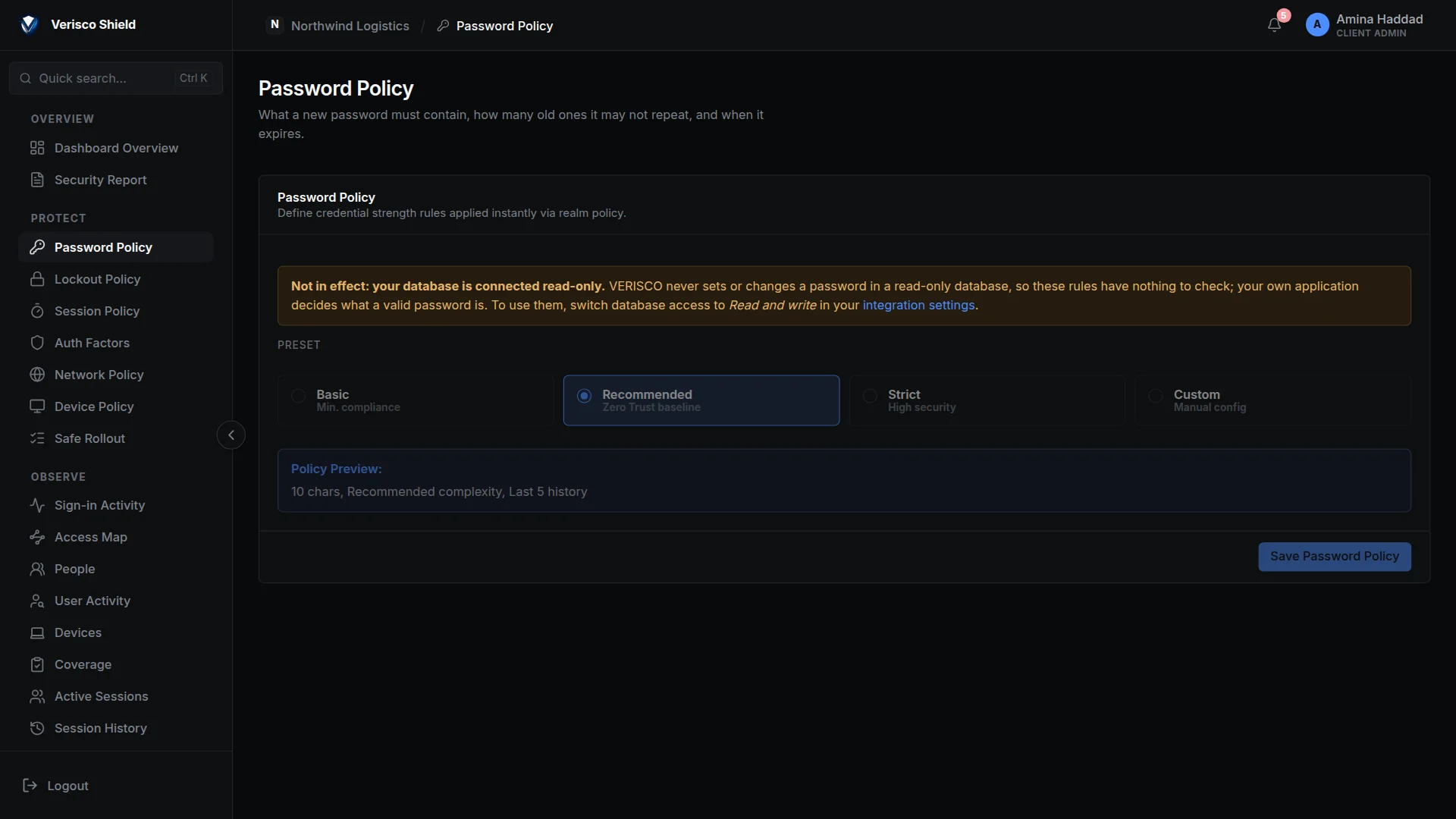Select the Basic preset radio button

coord(299,396)
